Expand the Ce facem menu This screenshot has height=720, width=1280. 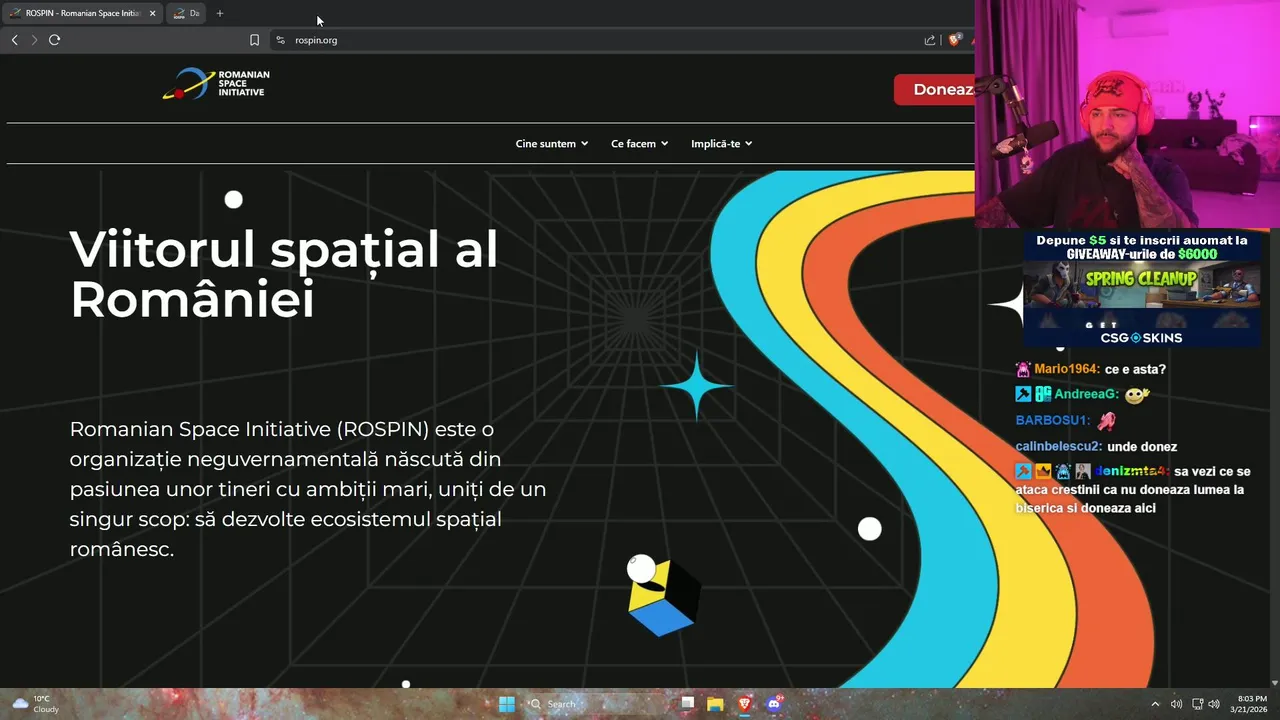point(640,144)
